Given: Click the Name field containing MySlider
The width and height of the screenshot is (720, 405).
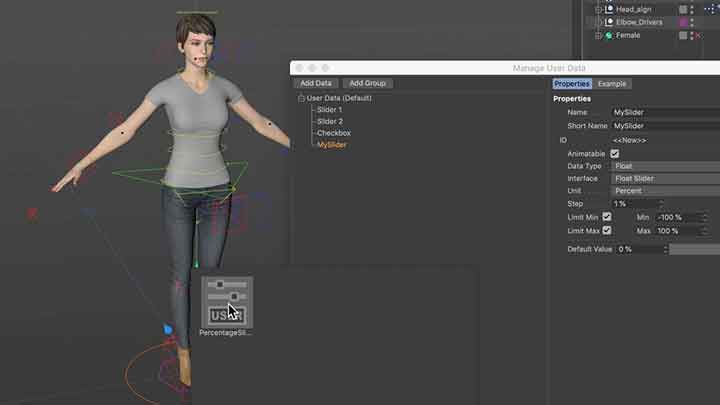Looking at the screenshot, I should pos(665,112).
